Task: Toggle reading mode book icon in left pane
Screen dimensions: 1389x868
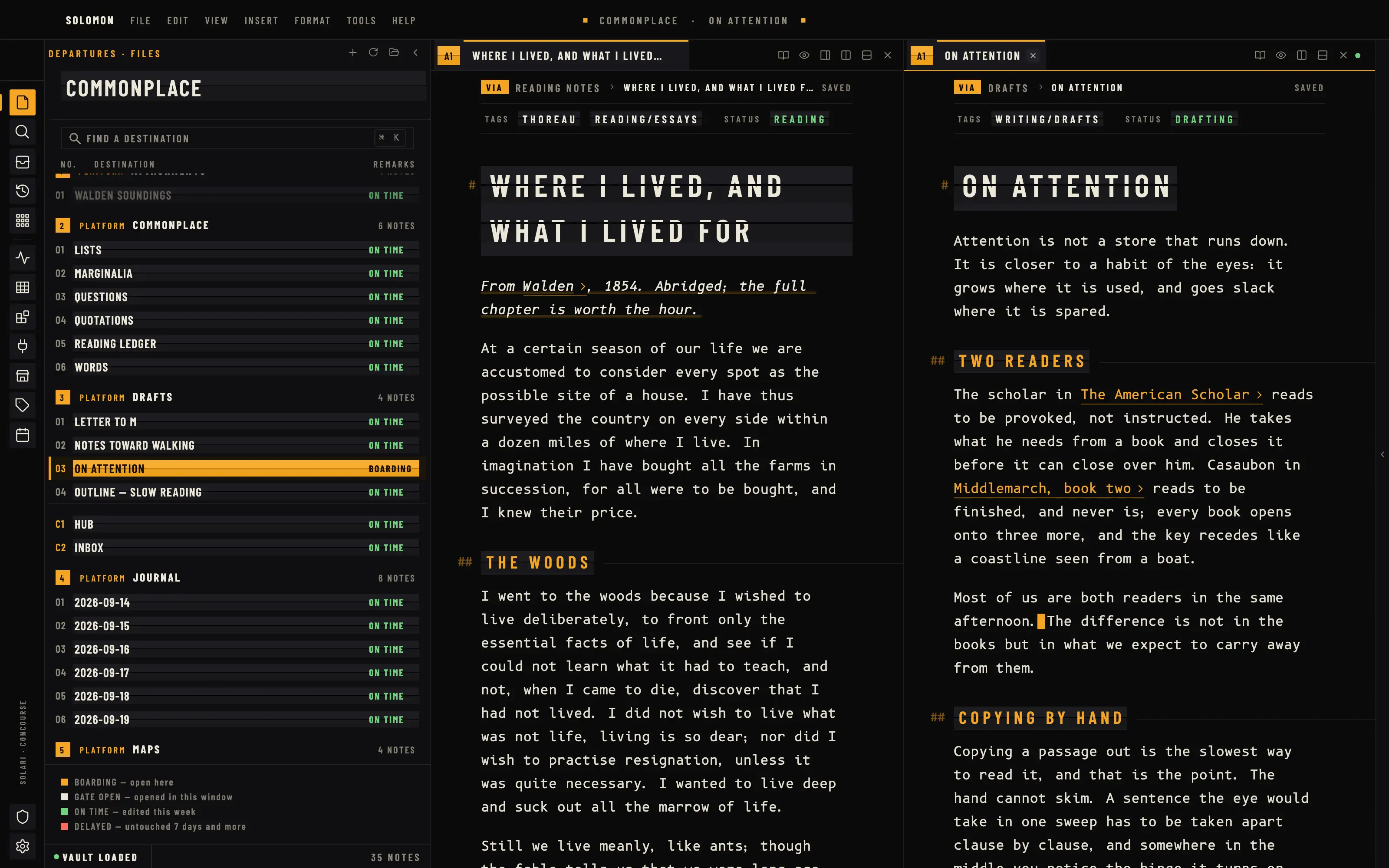Action: 783,56
